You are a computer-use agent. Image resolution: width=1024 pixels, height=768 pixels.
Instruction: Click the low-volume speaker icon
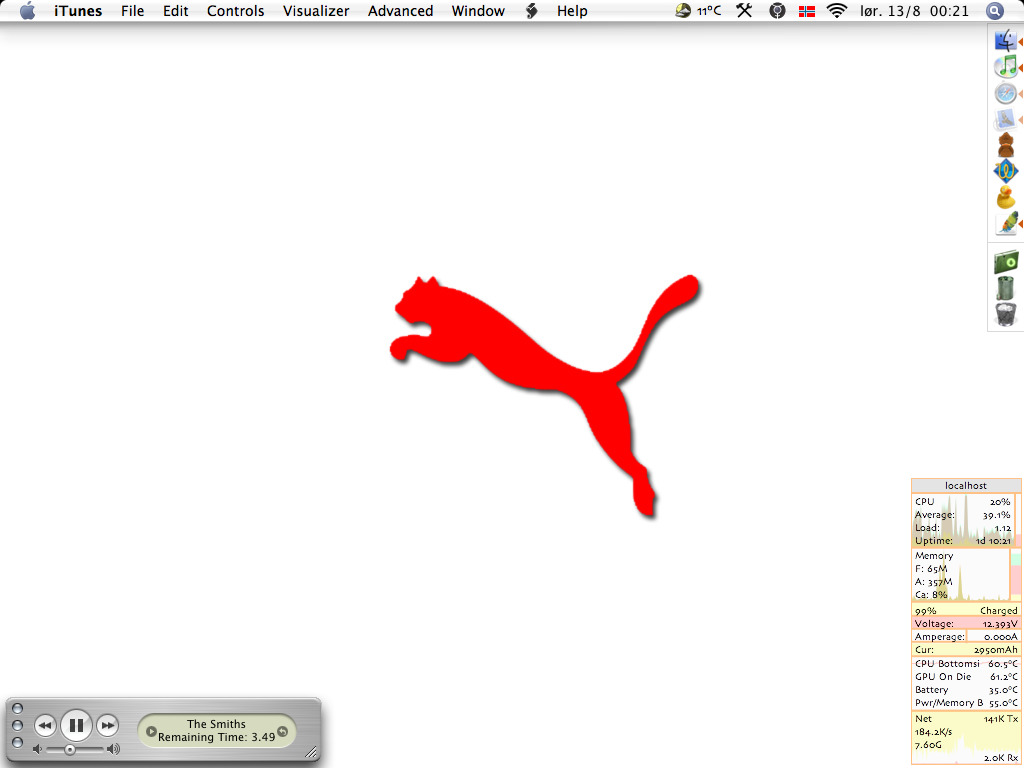(37, 749)
